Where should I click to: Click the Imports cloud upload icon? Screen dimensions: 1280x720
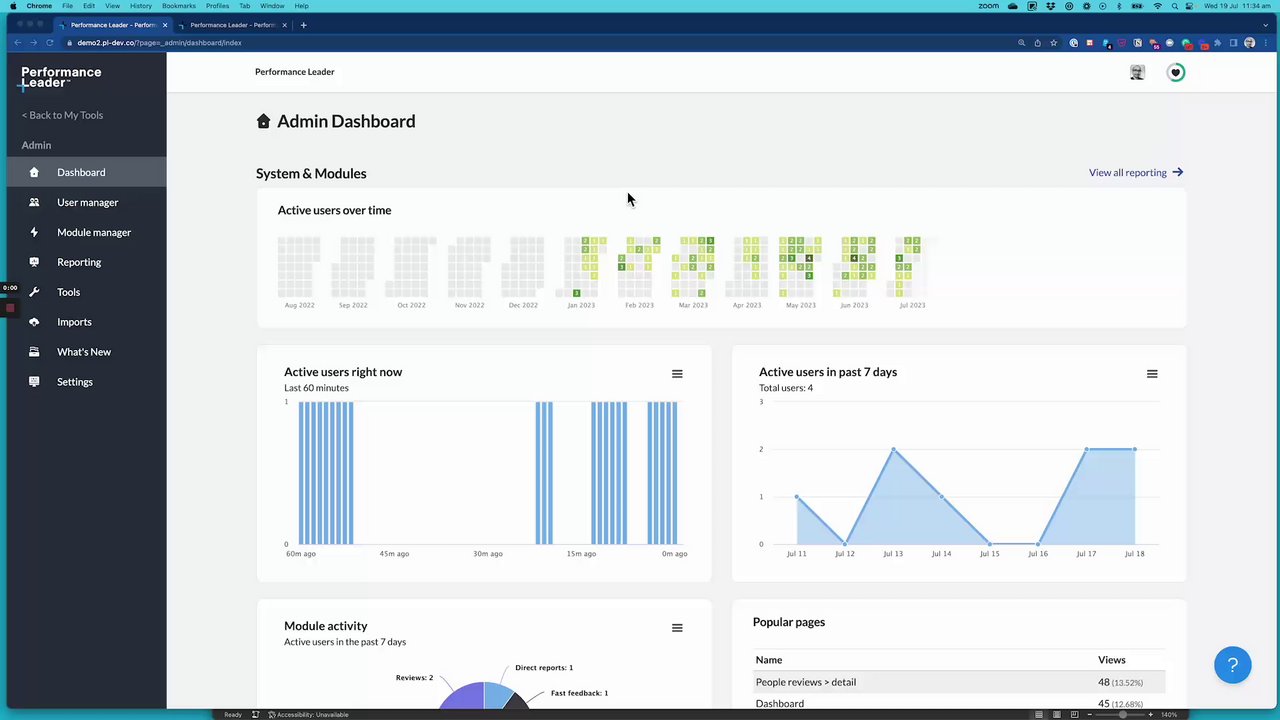click(x=34, y=322)
